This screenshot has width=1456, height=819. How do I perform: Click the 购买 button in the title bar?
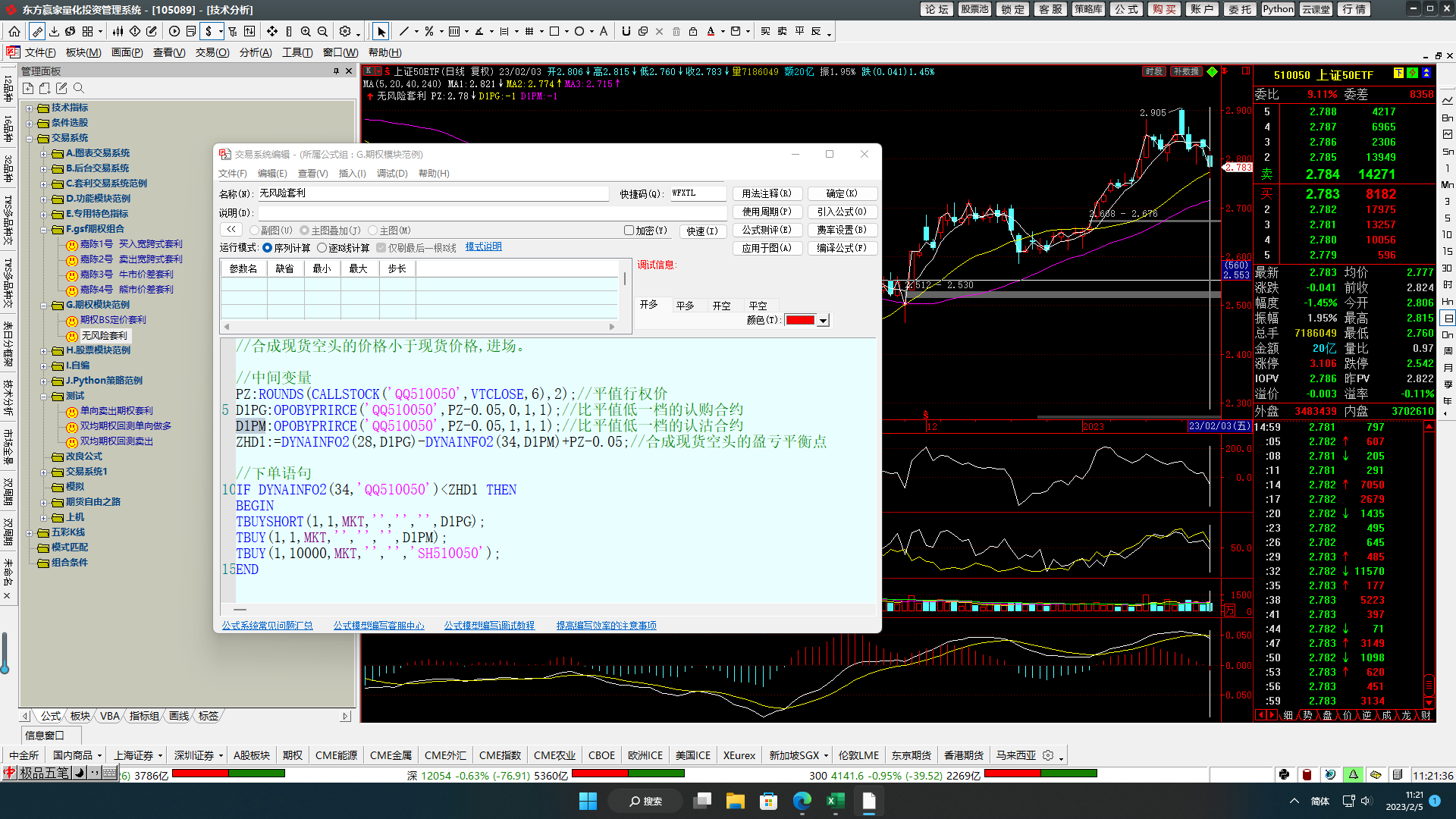1164,9
